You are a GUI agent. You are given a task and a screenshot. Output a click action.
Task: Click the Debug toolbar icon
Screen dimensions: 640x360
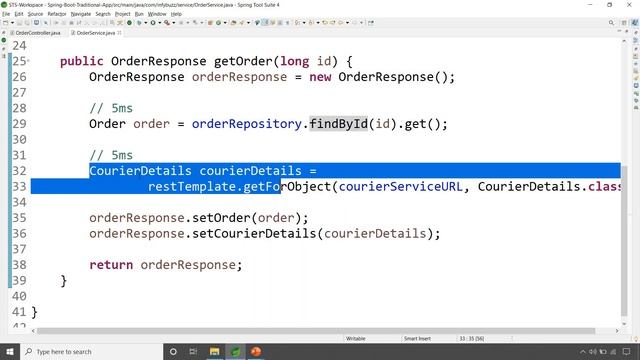coord(139,22)
